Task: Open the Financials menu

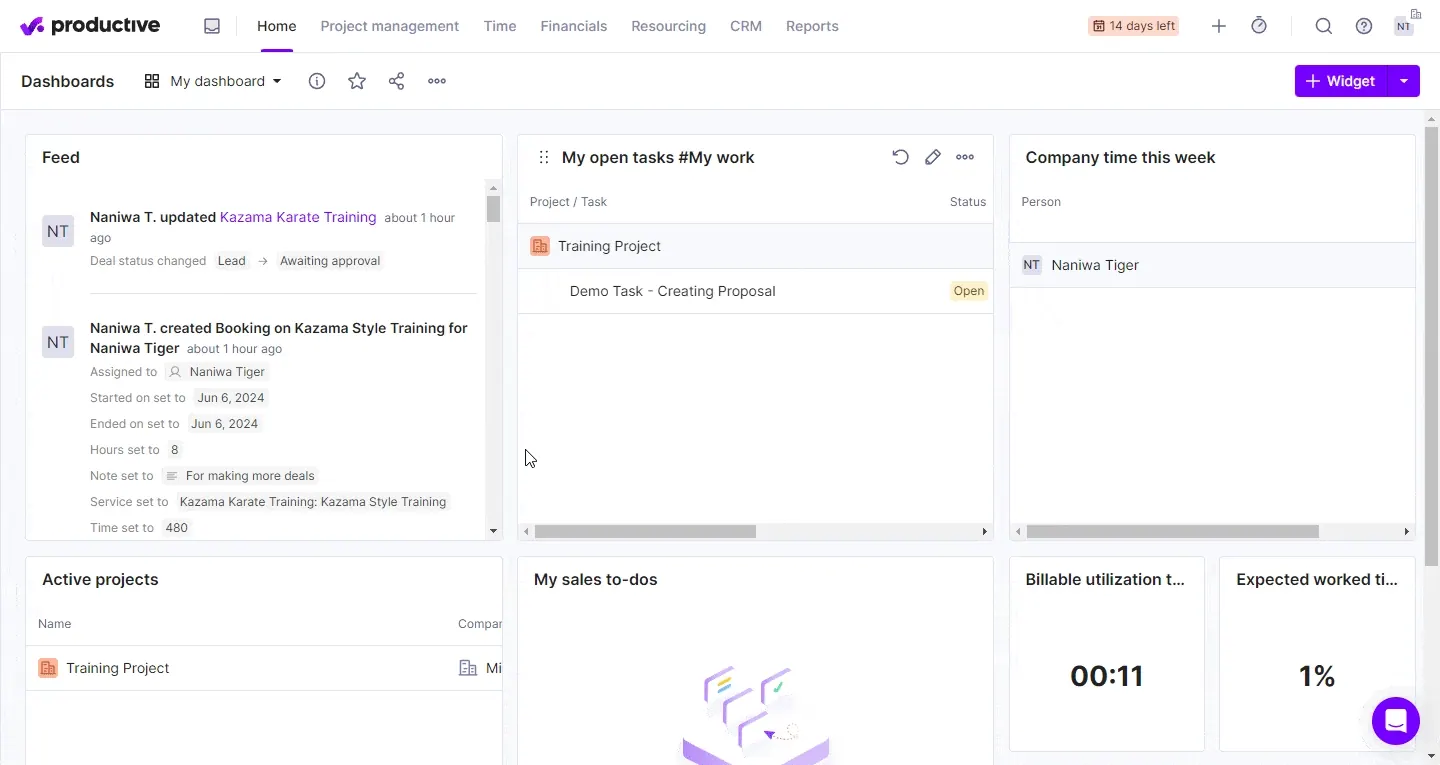Action: coord(574,26)
